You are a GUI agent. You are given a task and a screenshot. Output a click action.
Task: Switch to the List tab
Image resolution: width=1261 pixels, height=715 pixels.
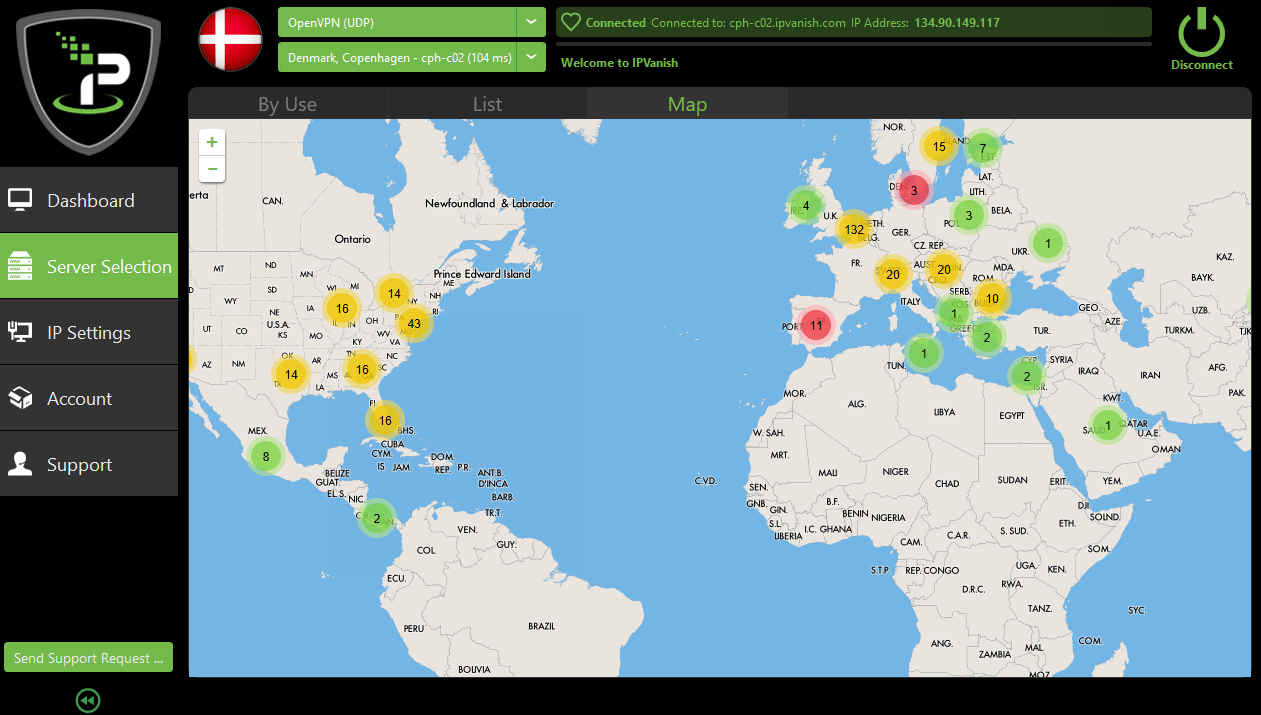(487, 104)
